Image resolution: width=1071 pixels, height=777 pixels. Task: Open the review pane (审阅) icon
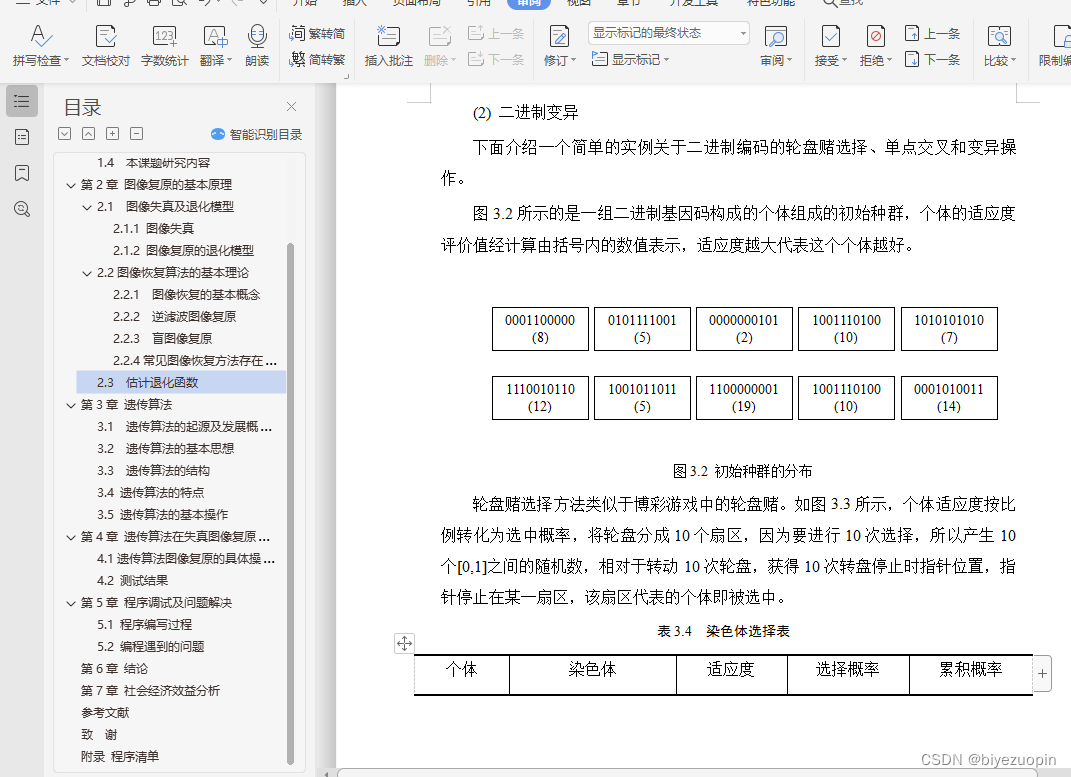coord(776,36)
